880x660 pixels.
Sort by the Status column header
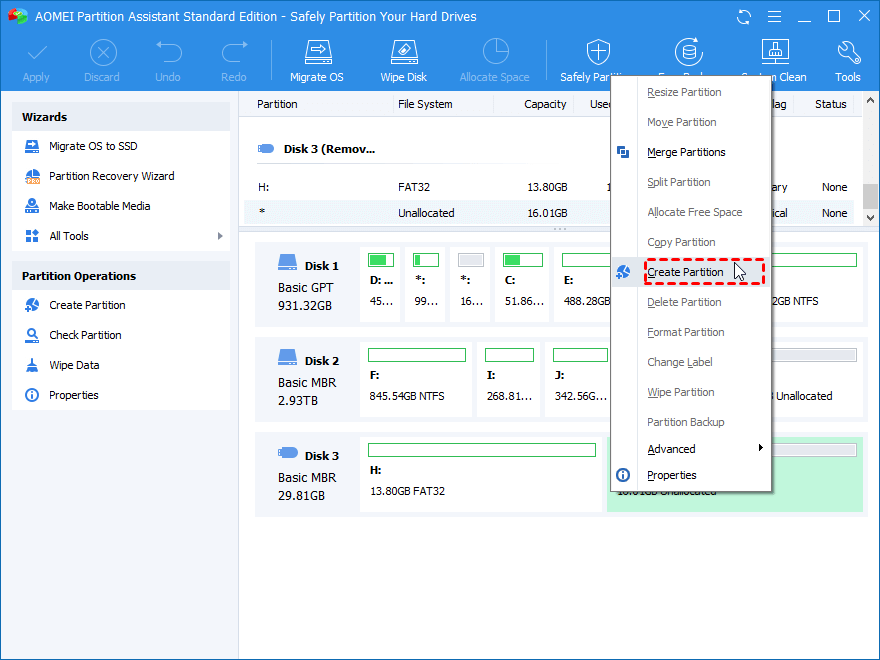829,104
